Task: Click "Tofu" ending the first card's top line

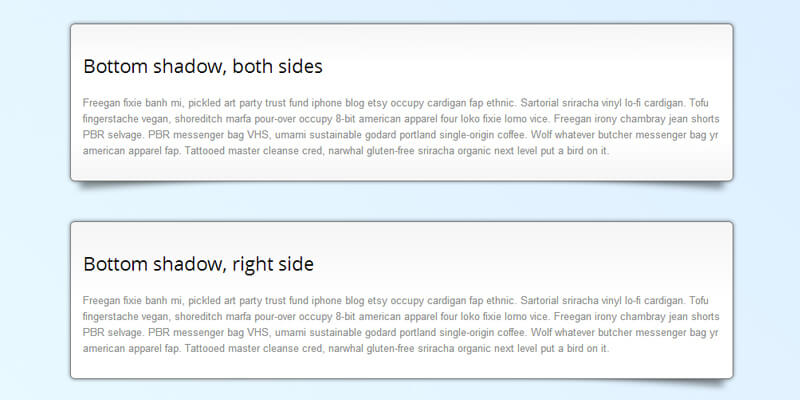Action: 699,102
